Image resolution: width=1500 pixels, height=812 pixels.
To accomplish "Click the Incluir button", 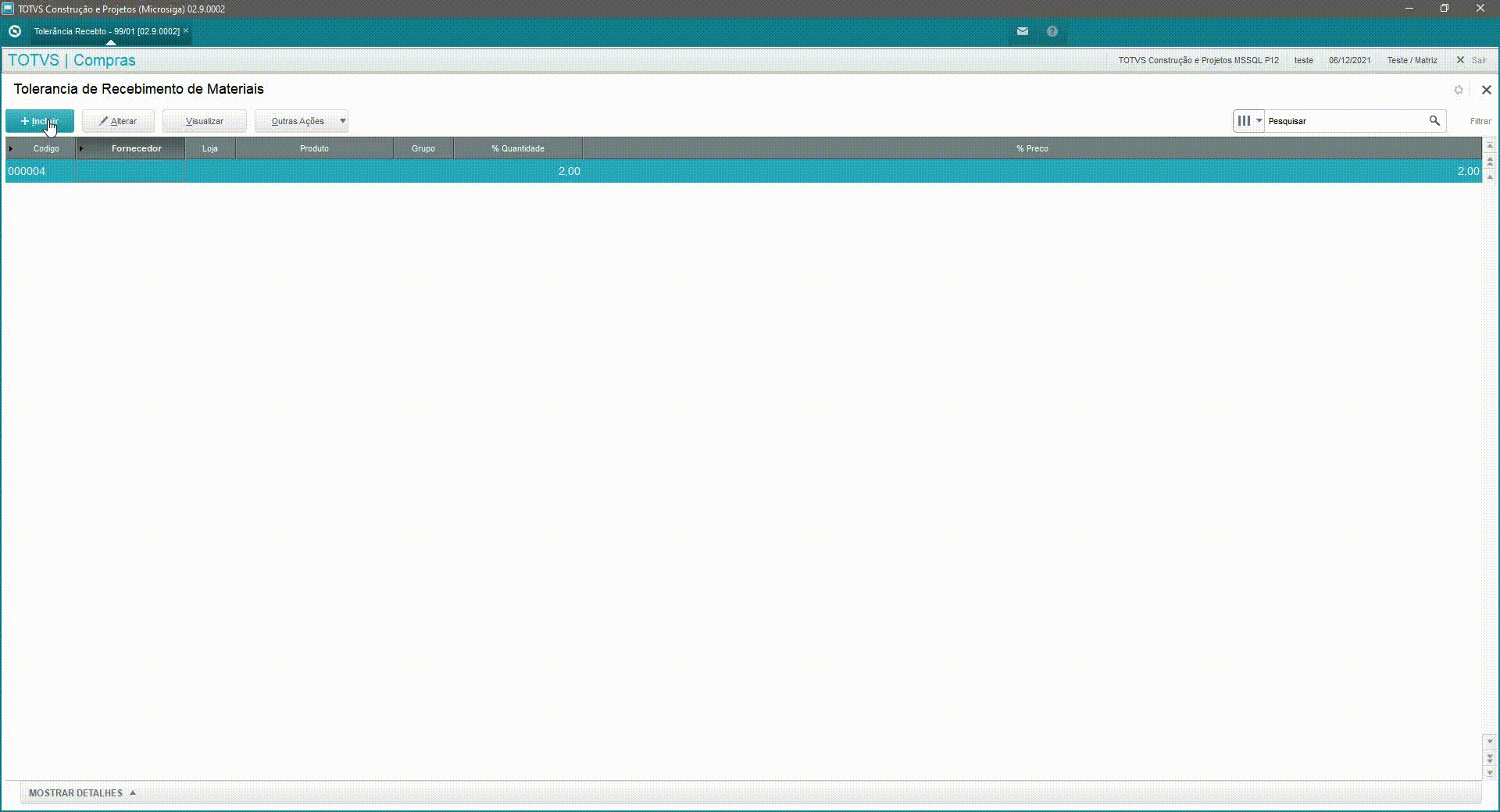I will pos(40,121).
